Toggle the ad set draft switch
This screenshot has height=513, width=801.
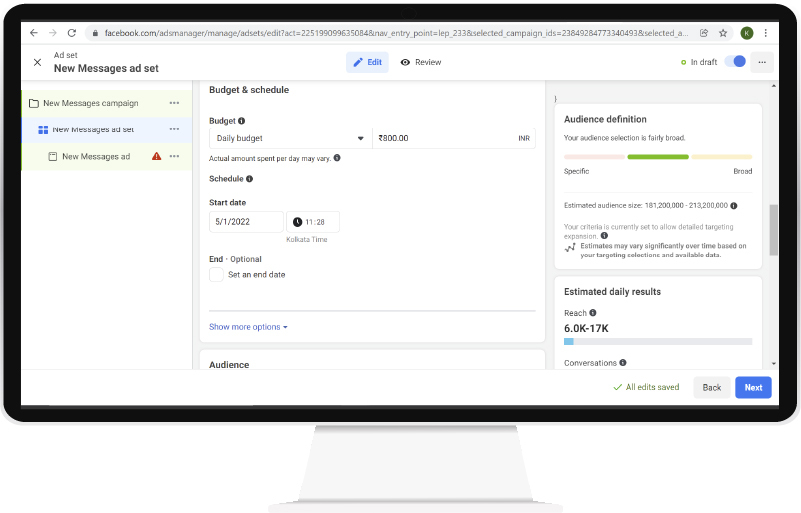click(736, 62)
